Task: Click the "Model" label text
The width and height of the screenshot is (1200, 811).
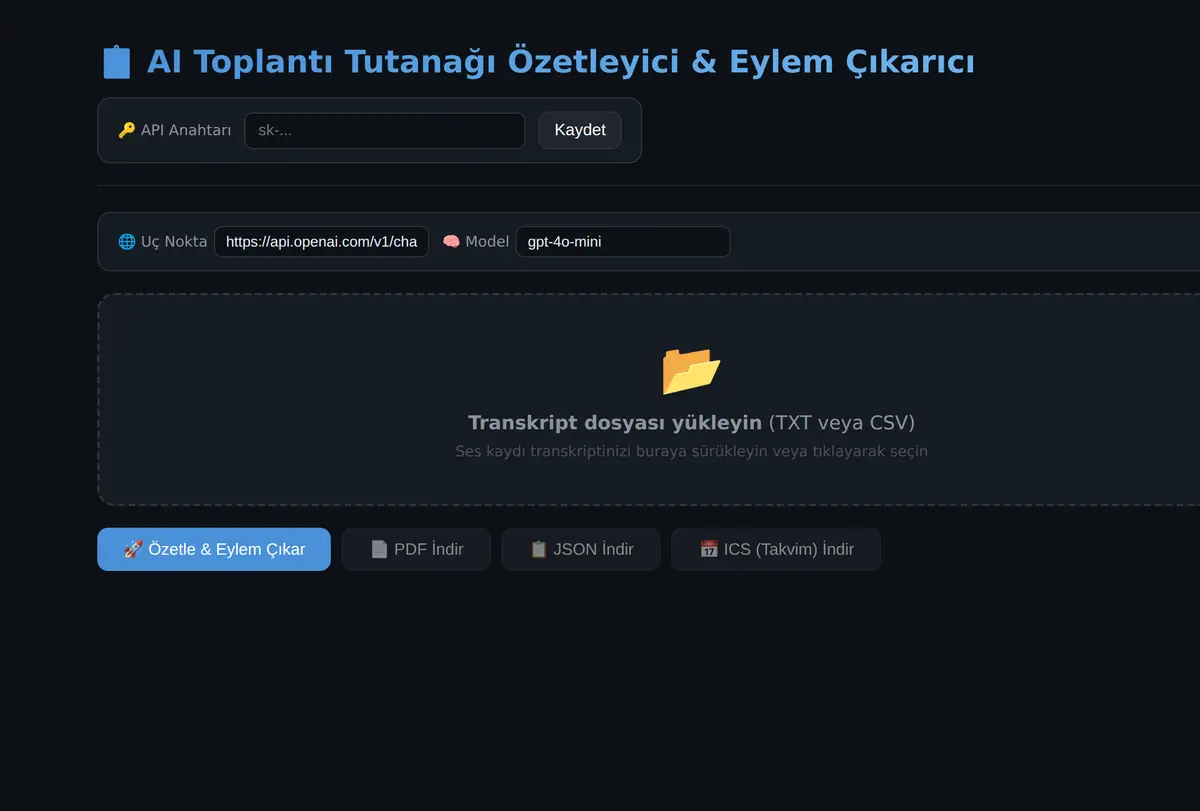Action: pyautogui.click(x=487, y=241)
